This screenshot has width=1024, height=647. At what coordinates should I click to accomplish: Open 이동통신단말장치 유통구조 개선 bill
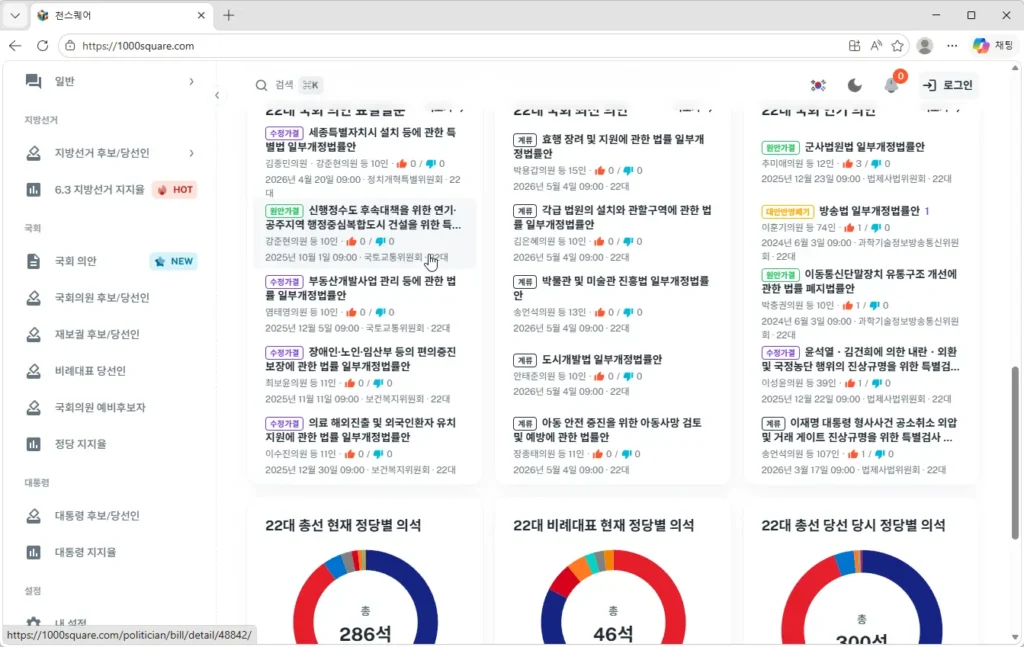tap(859, 281)
